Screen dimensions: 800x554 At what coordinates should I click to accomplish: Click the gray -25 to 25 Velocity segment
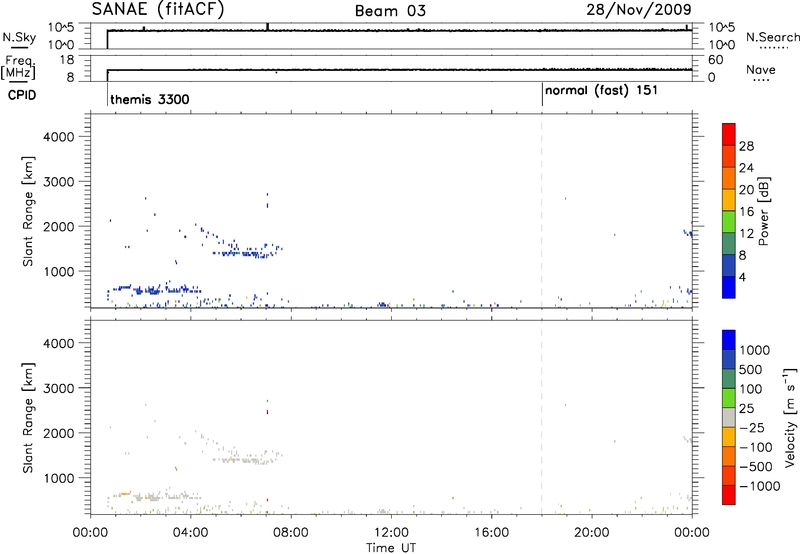pos(729,417)
